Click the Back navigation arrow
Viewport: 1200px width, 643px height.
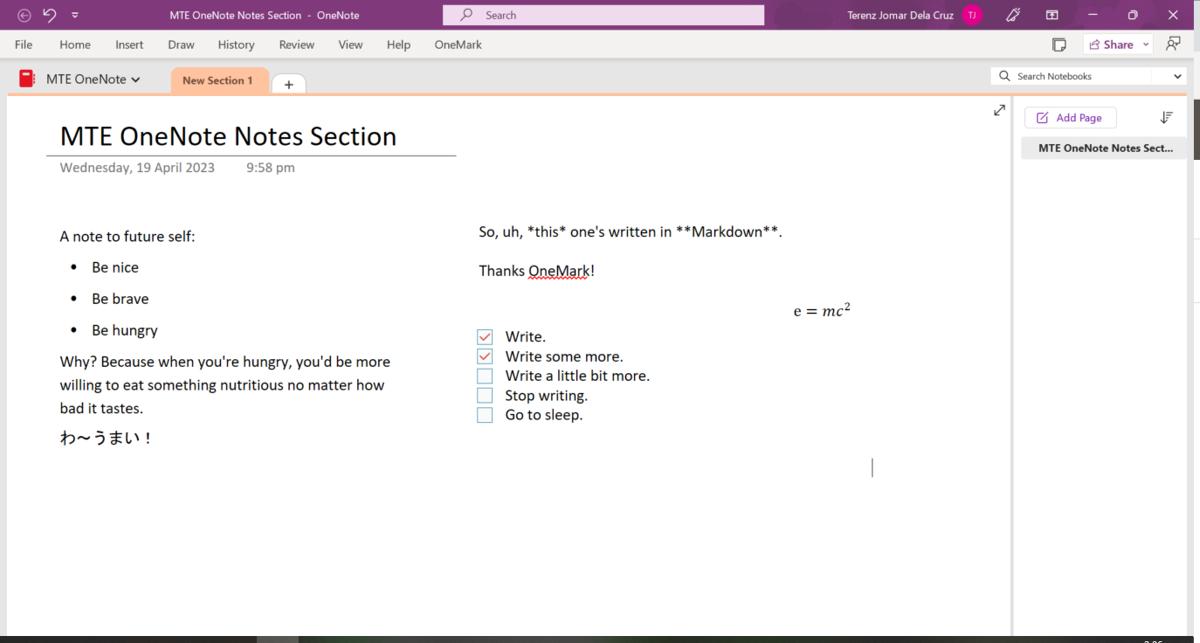(x=22, y=14)
